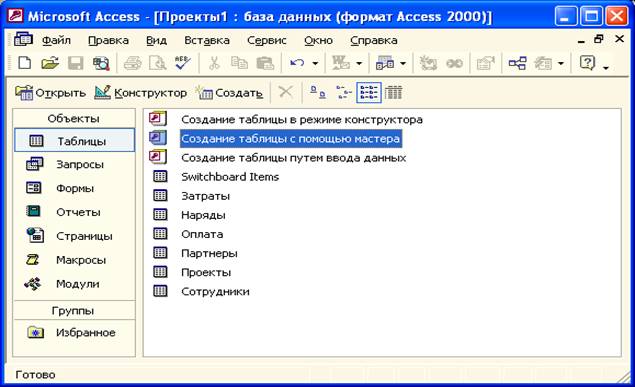This screenshot has width=635, height=387.
Task: Click the Analyze toolbar icon
Action: click(x=384, y=63)
